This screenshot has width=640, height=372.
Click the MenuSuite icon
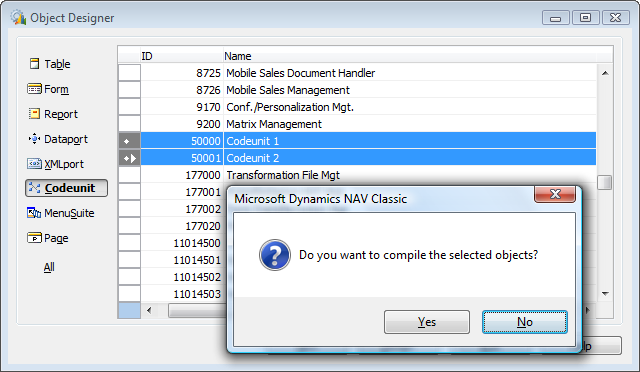click(x=34, y=213)
